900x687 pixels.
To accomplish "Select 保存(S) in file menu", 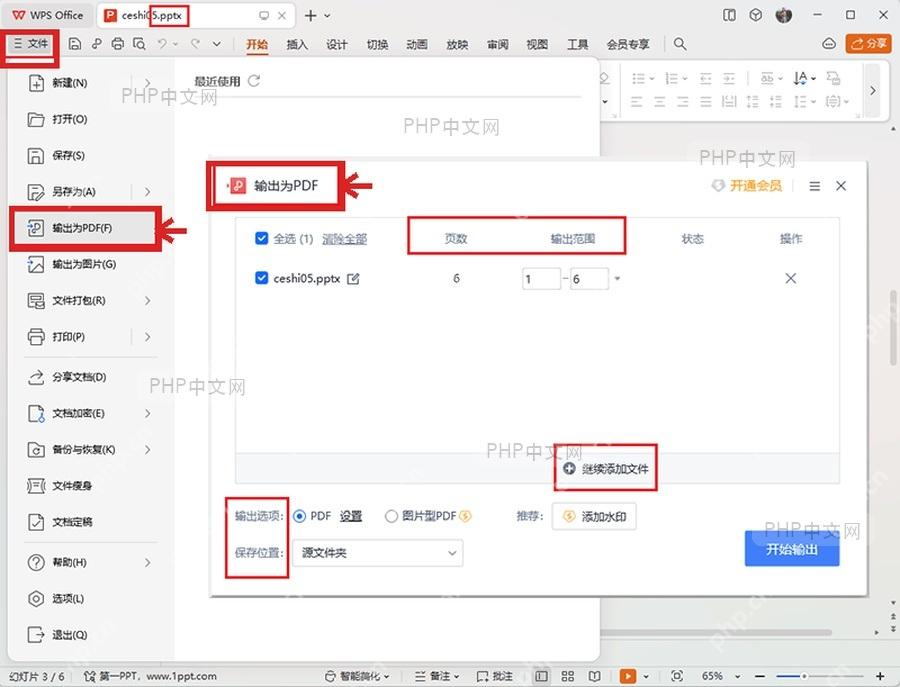I will (x=69, y=156).
